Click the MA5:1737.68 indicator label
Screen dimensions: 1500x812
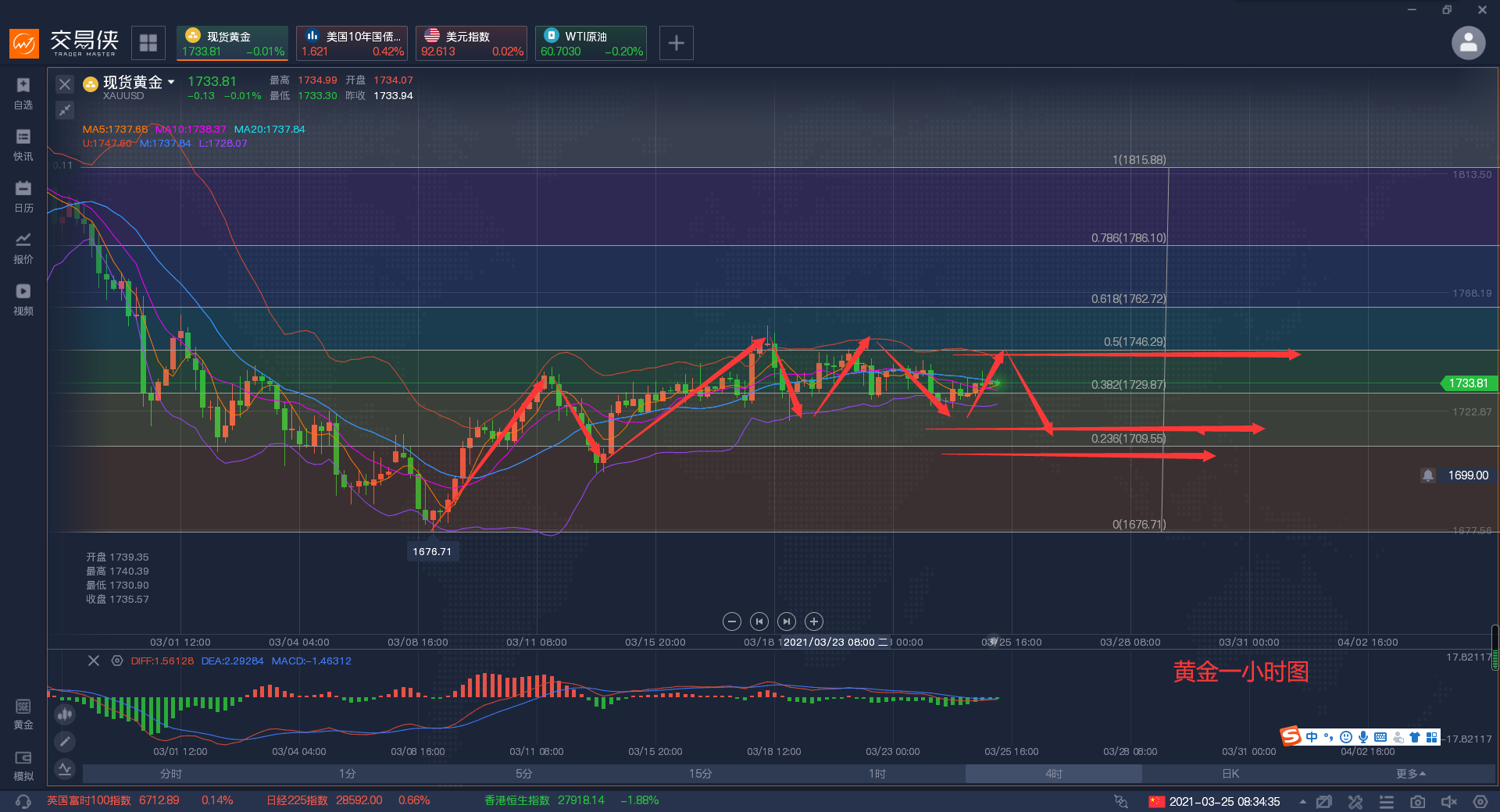(115, 130)
